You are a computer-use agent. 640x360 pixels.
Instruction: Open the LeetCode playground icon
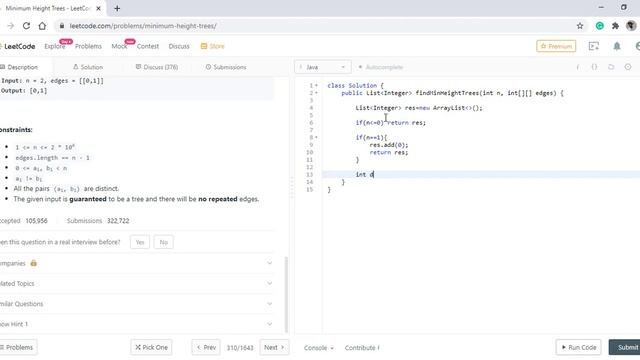click(x=594, y=46)
